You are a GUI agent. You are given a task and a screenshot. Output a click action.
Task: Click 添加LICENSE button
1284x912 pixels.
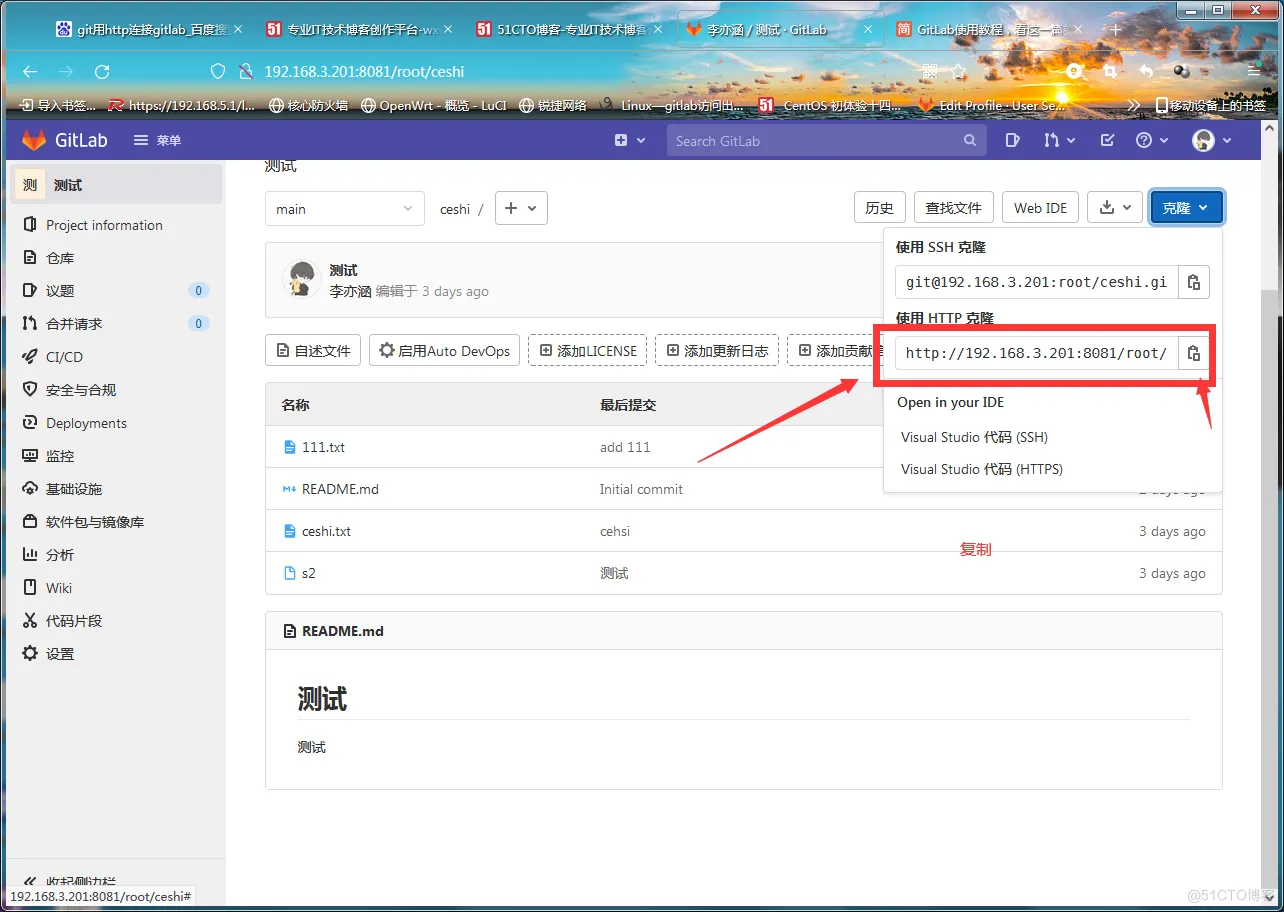[588, 350]
